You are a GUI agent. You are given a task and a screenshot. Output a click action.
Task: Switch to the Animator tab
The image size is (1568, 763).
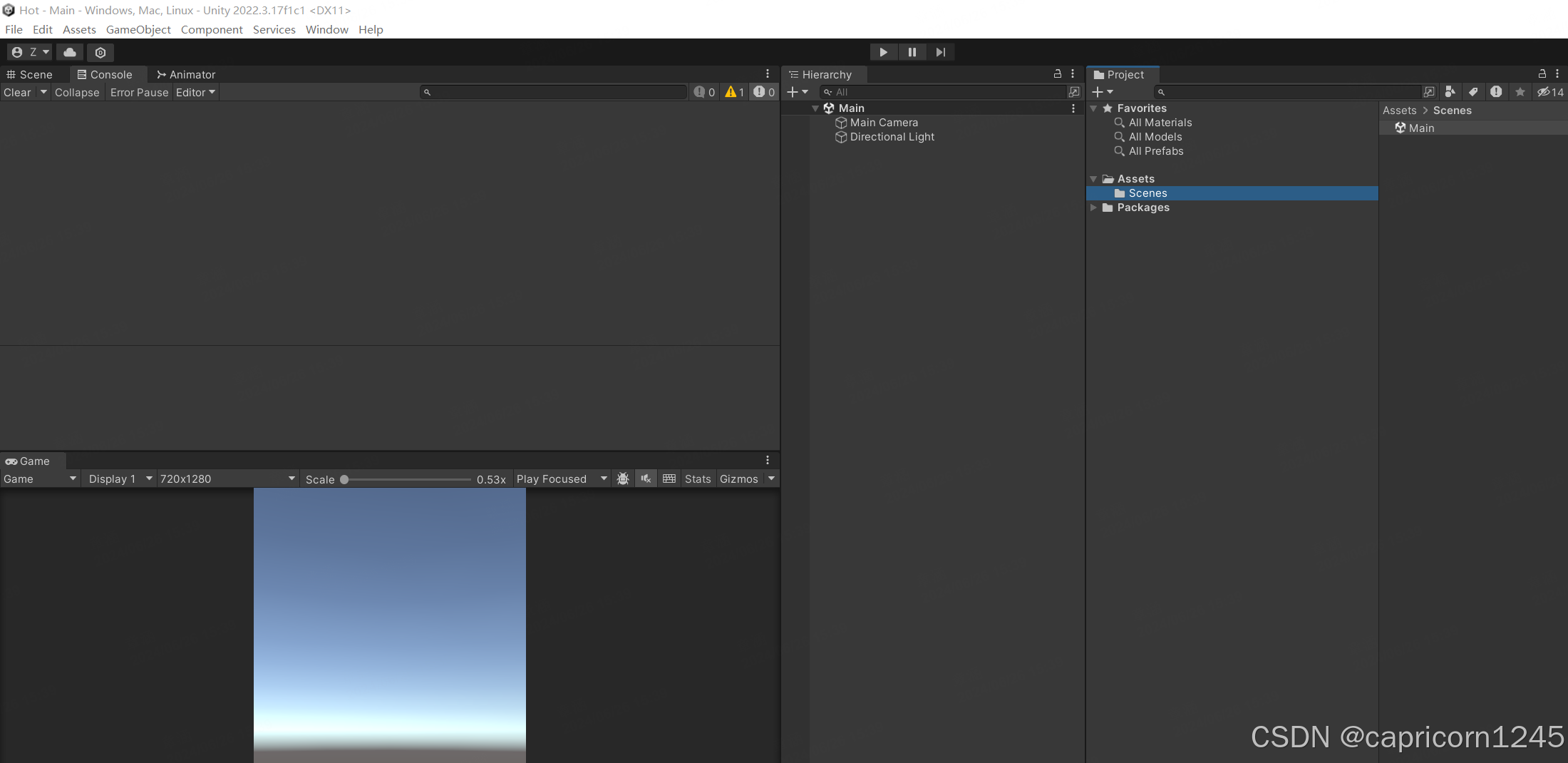point(186,75)
